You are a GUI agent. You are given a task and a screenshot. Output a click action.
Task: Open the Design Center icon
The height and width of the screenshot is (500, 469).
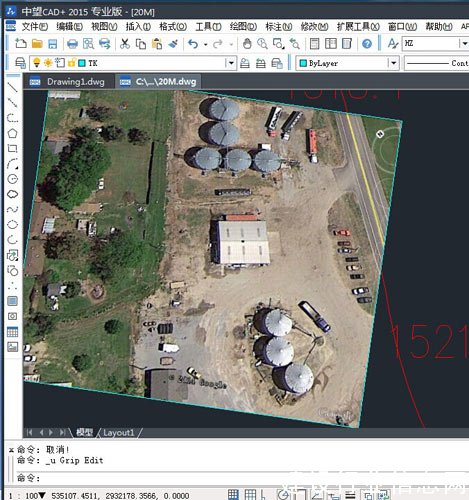[331, 44]
